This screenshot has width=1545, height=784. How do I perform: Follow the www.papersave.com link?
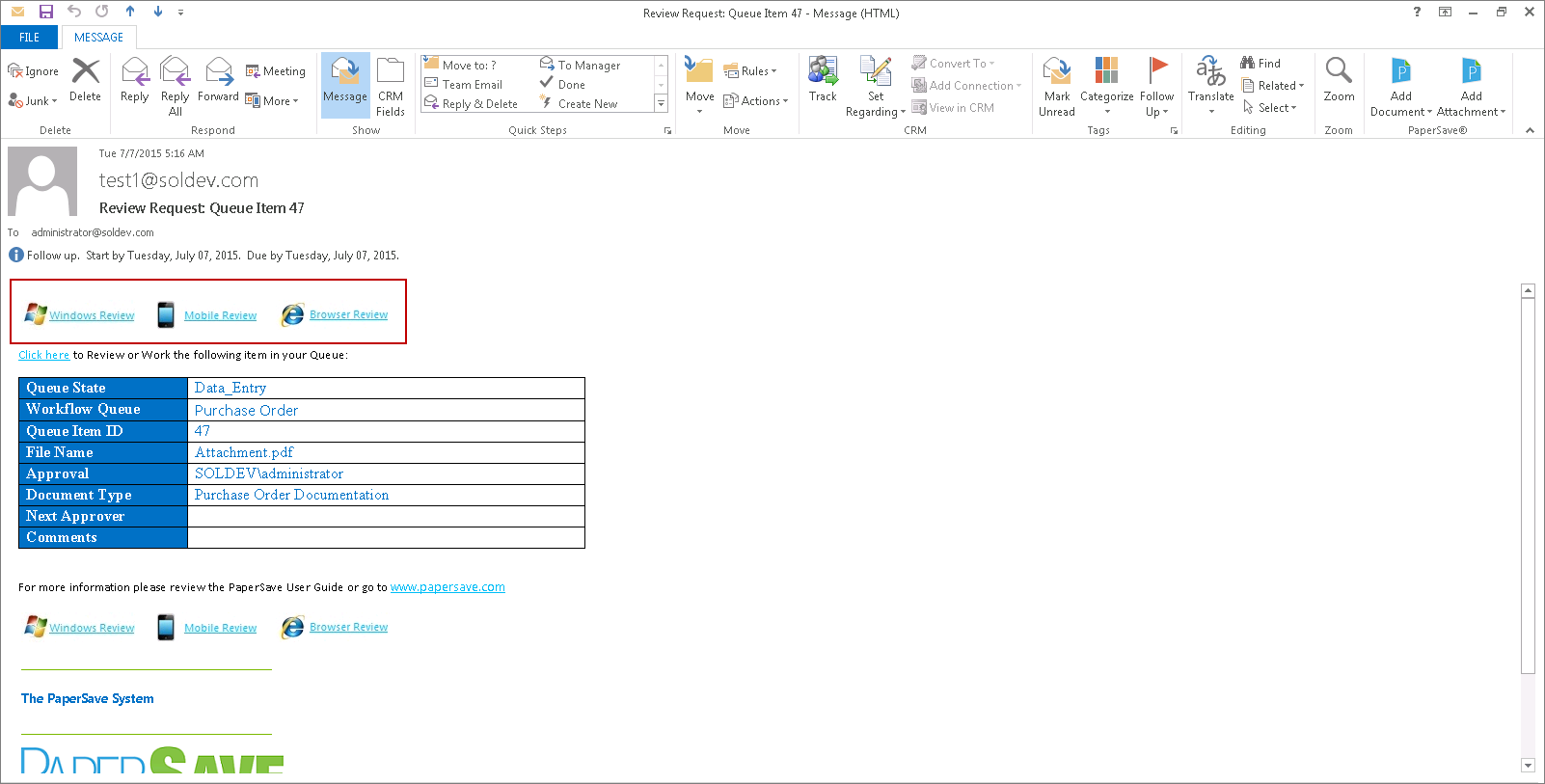click(447, 587)
